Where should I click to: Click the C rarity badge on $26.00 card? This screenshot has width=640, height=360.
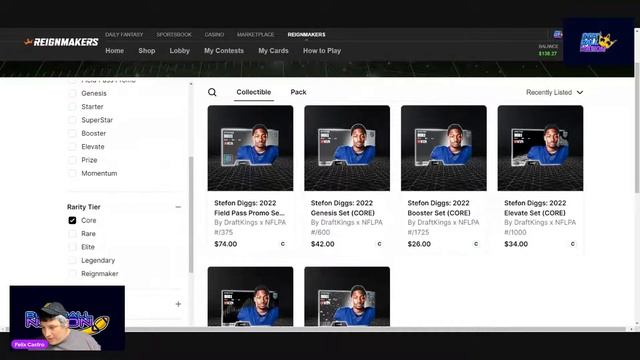click(x=476, y=244)
